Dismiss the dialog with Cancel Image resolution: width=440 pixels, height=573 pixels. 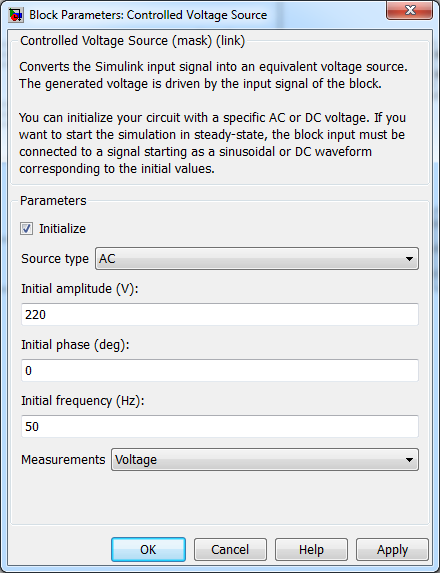point(230,550)
